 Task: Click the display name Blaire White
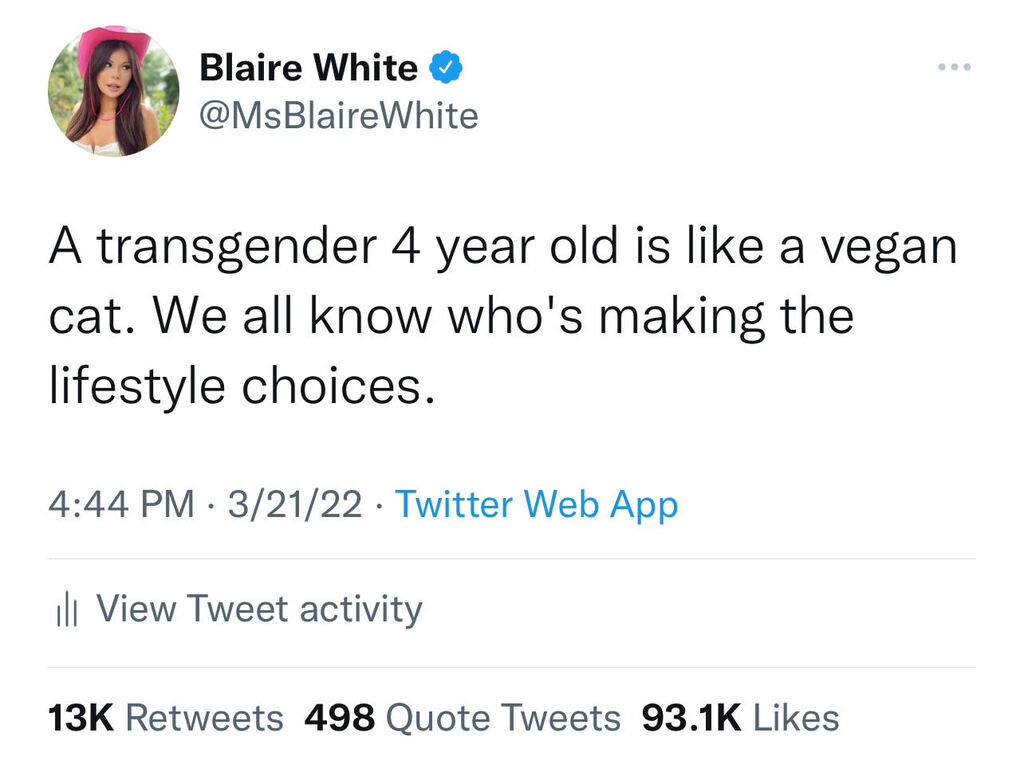click(309, 68)
